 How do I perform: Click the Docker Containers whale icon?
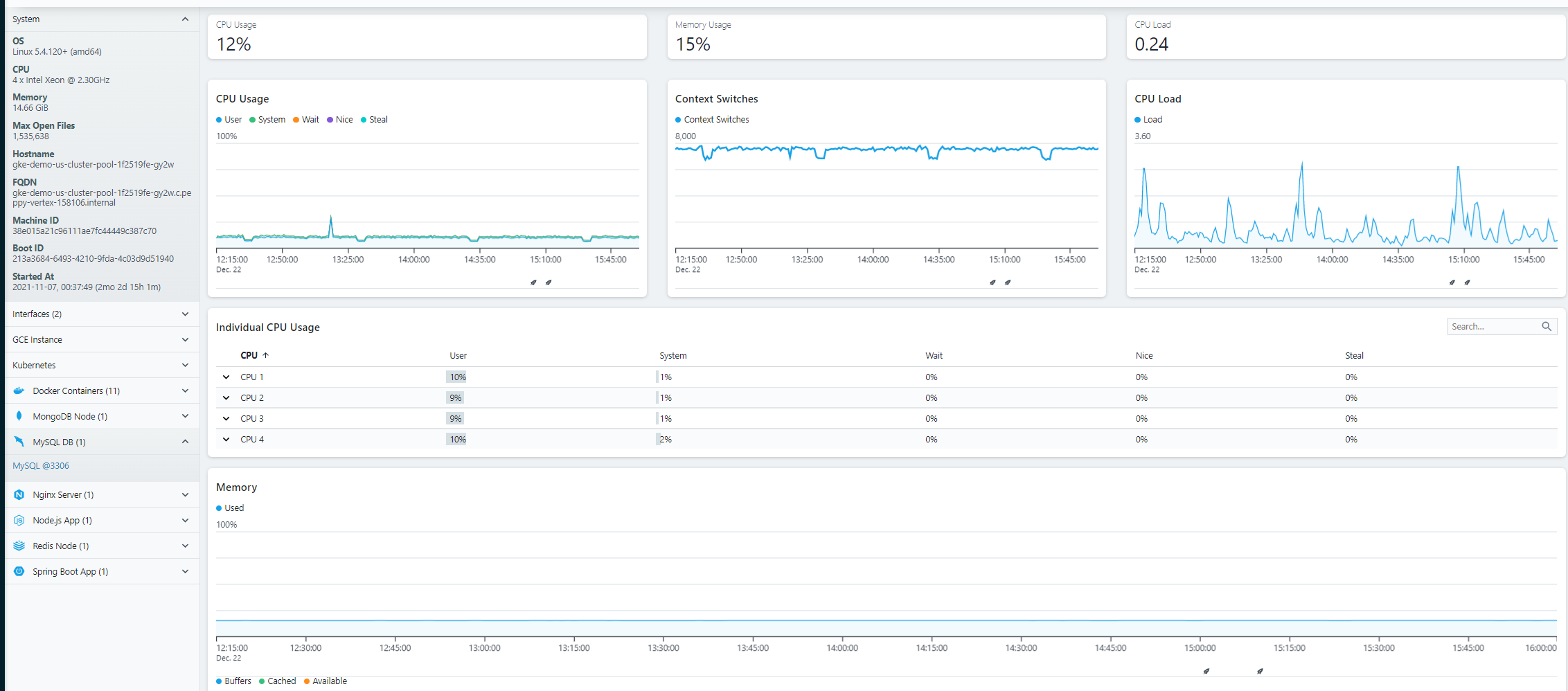pyautogui.click(x=19, y=391)
